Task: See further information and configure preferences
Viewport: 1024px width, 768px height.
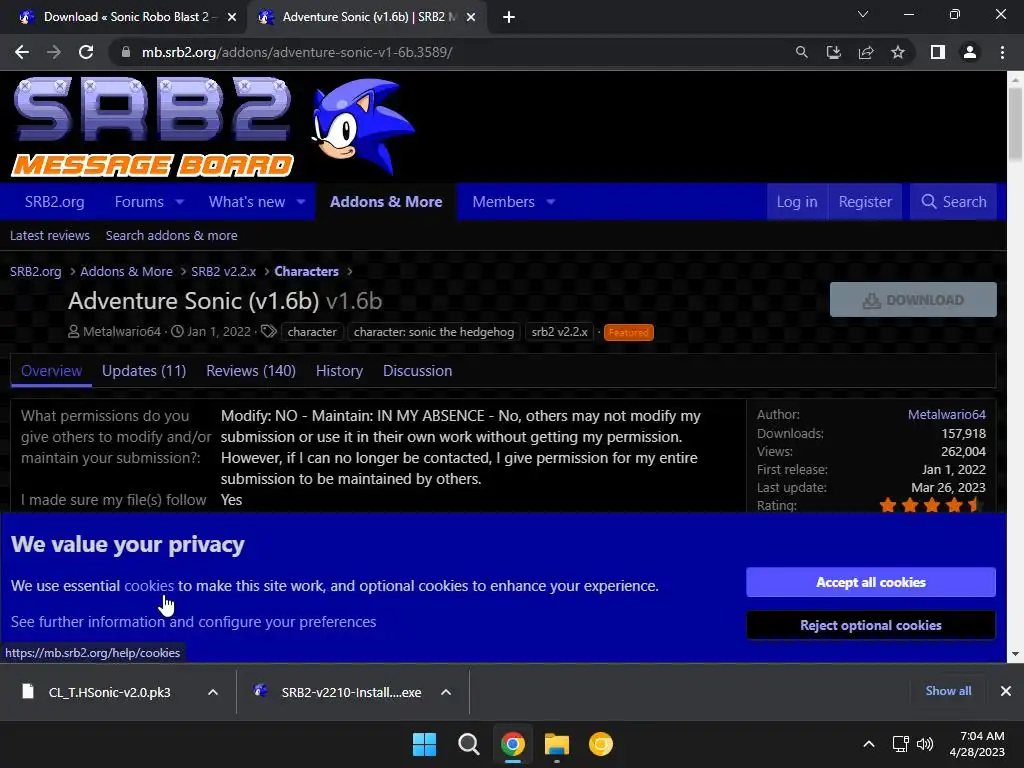Action: 193,622
